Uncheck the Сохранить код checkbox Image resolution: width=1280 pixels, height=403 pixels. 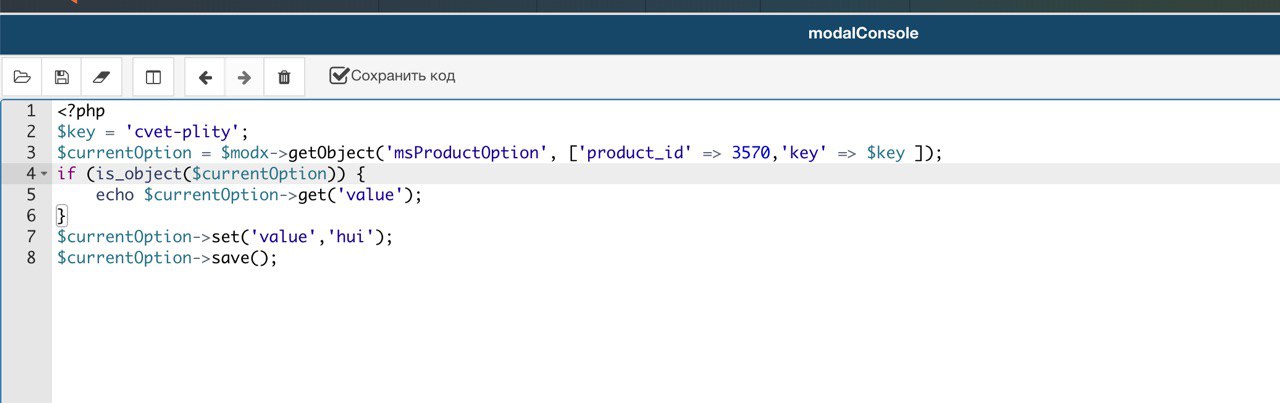point(339,76)
